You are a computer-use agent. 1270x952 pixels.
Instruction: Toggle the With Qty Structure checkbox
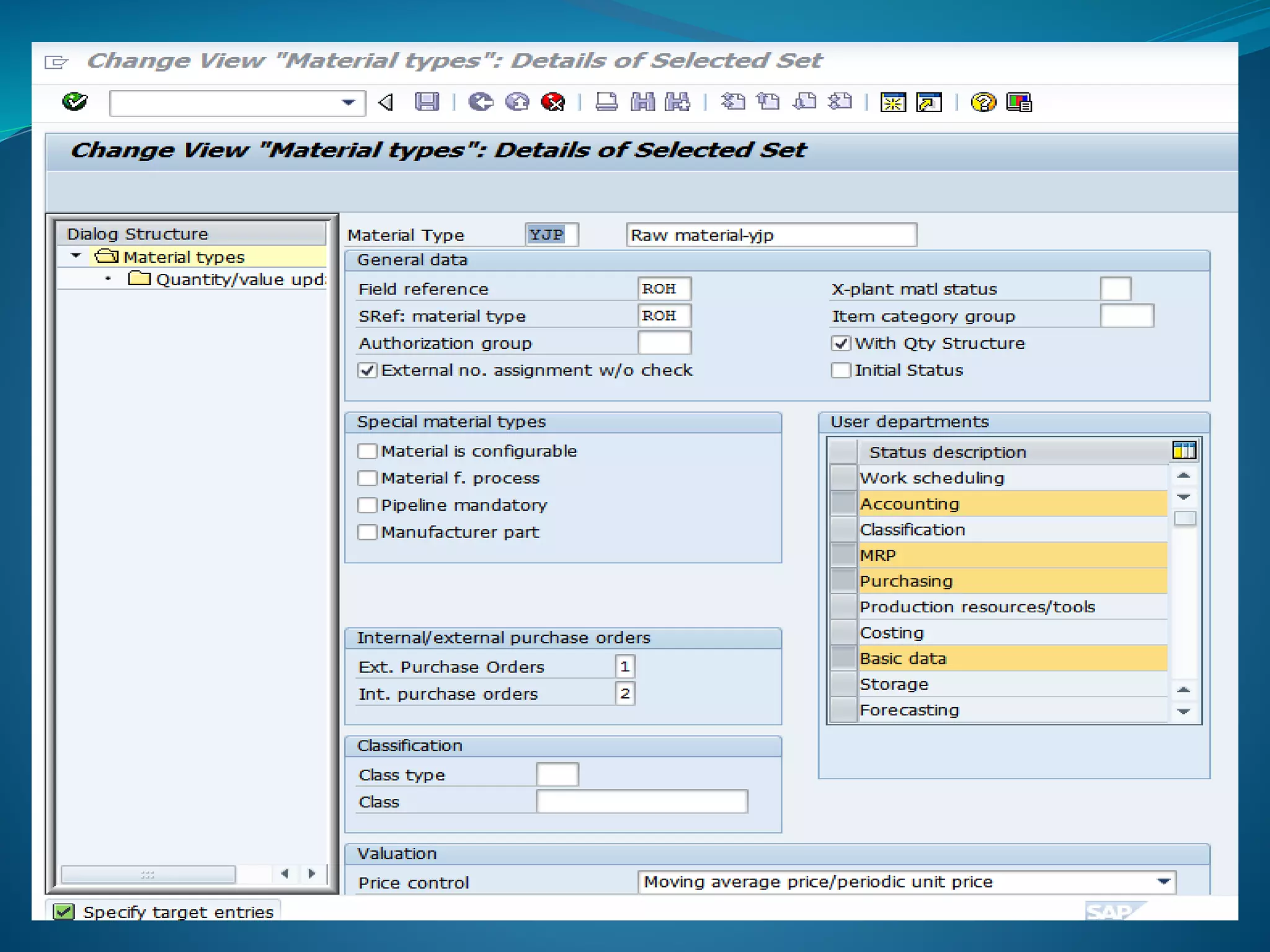[841, 343]
